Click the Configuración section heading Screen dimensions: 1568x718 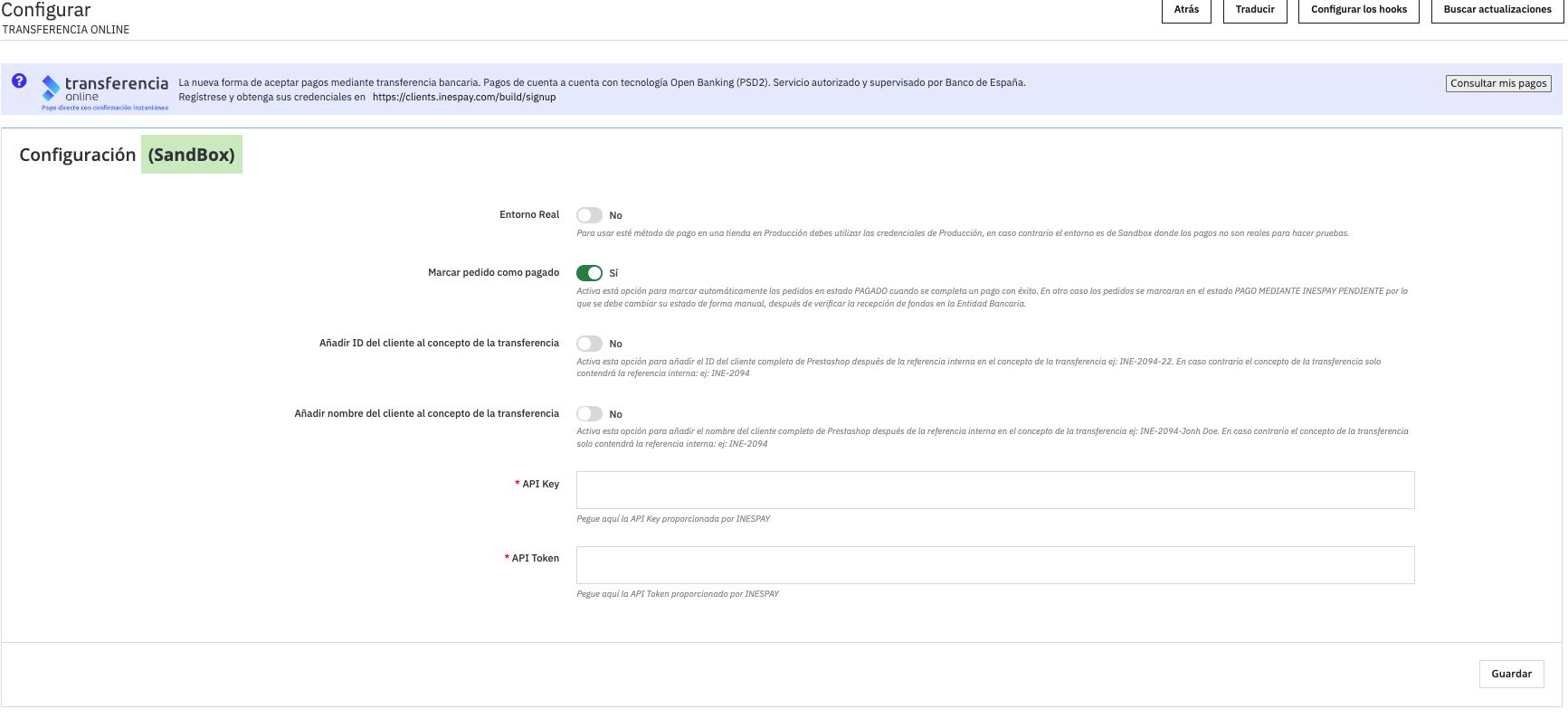(78, 155)
